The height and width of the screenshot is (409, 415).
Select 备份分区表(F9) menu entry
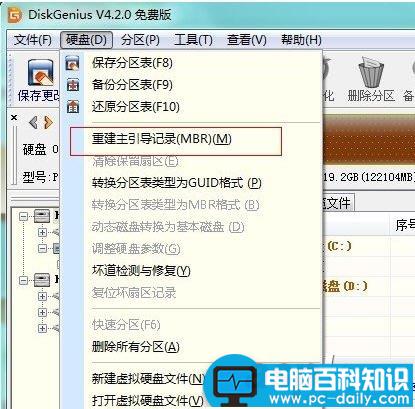click(x=132, y=85)
